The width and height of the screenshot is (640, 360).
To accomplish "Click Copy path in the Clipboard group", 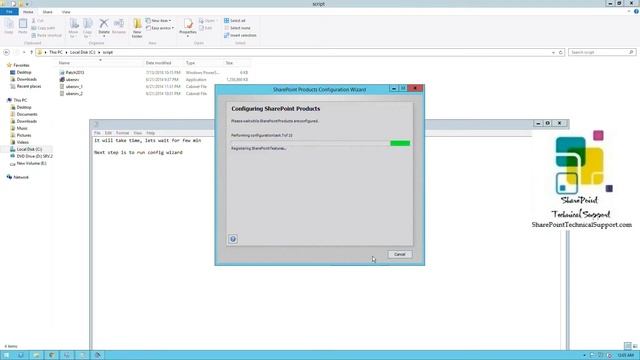I will point(43,28).
